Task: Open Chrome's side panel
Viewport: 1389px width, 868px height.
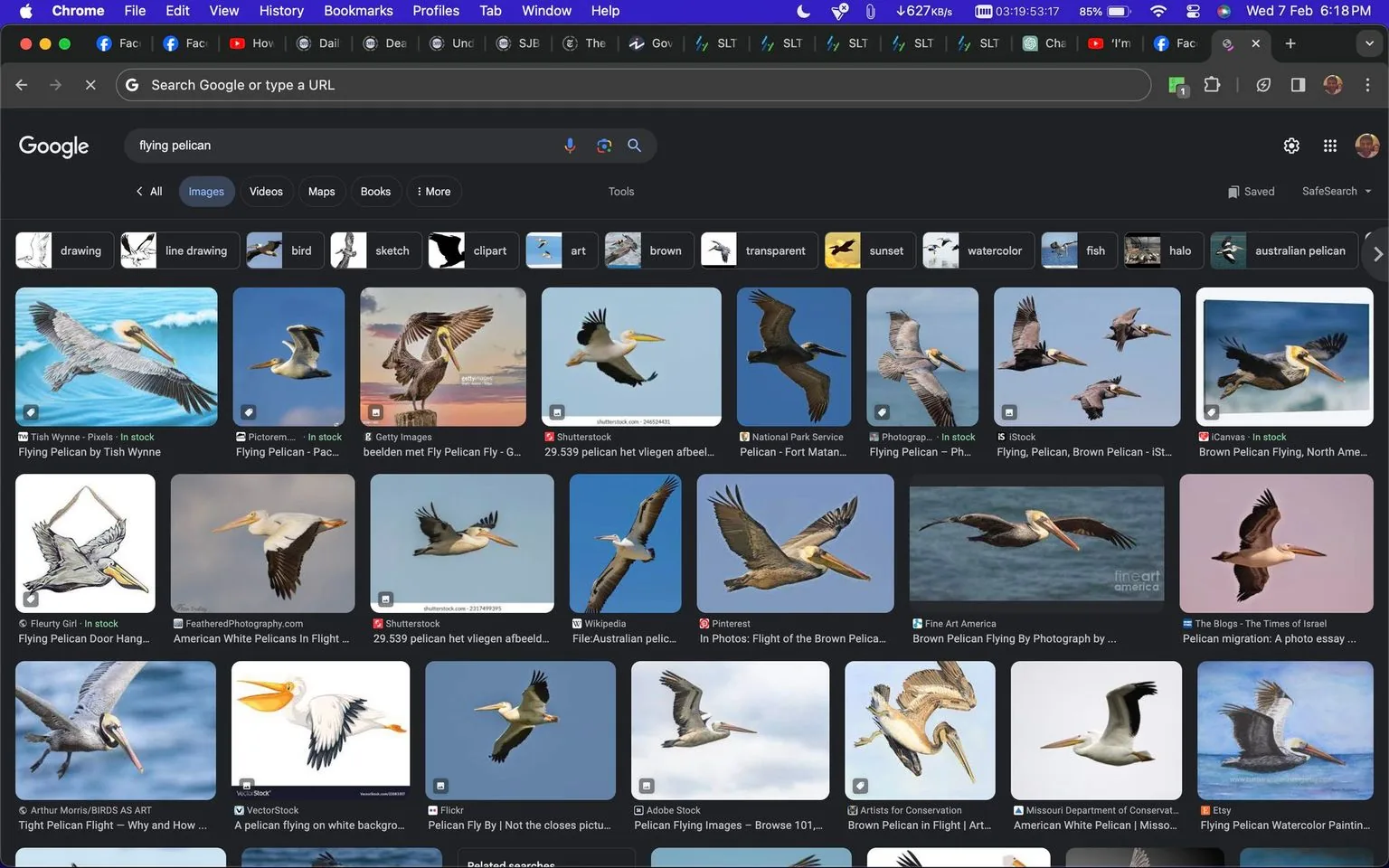Action: tap(1299, 84)
